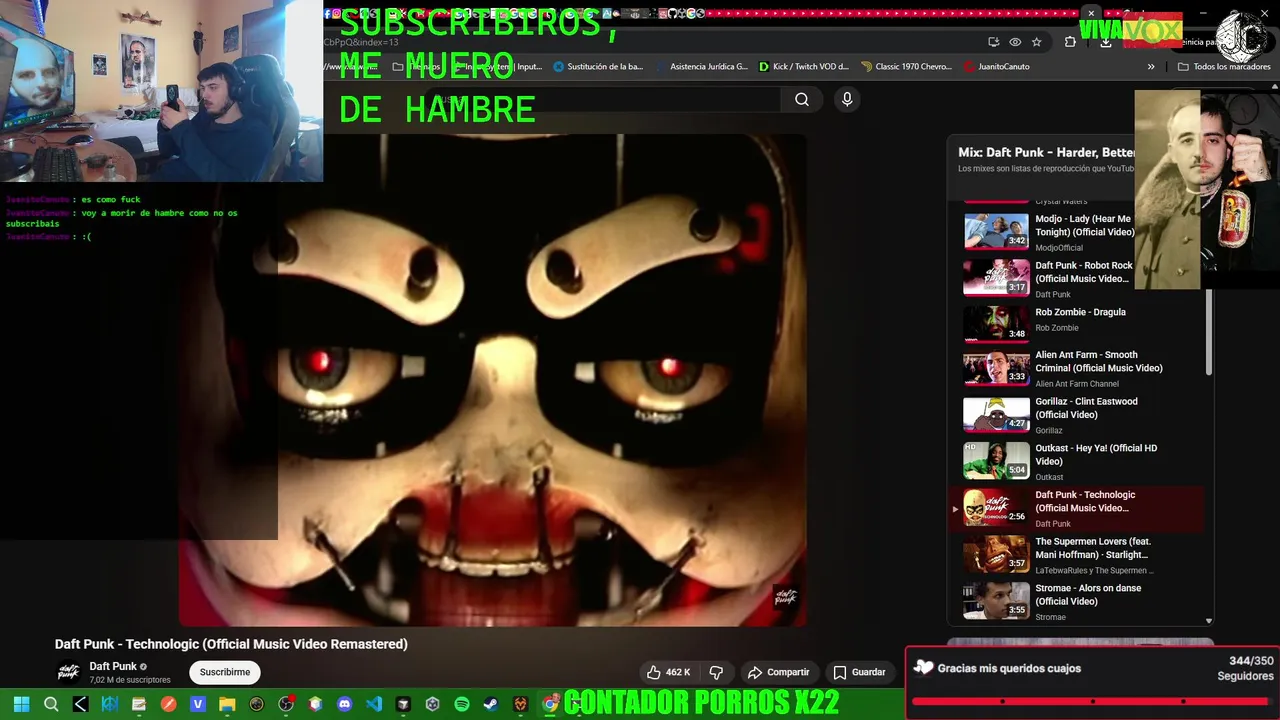1280x720 pixels.
Task: Open the red-orange compass app in taskbar
Action: coord(168,704)
